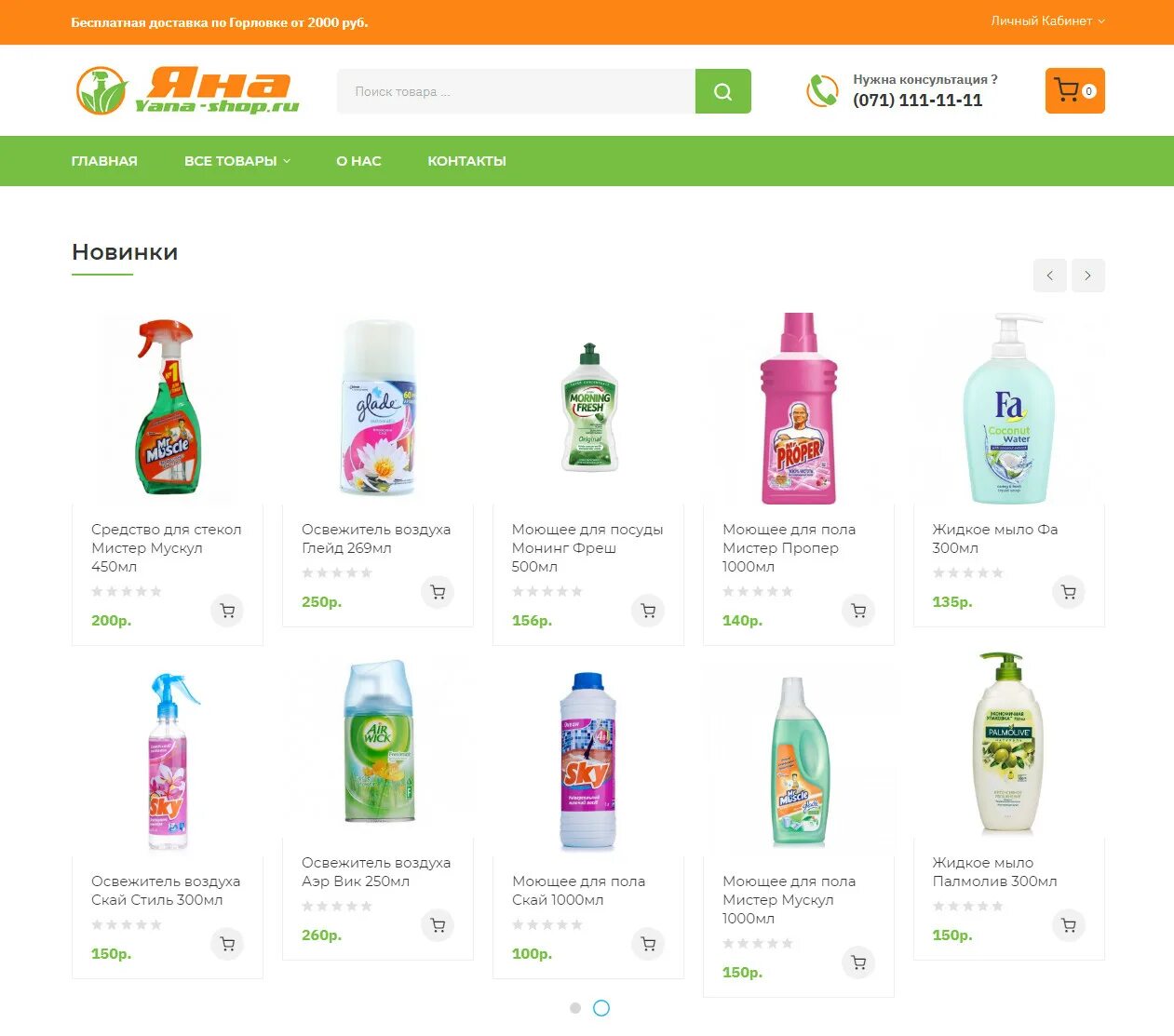
Task: Rate Скай Стиль 300мл five stars
Action: (x=156, y=924)
